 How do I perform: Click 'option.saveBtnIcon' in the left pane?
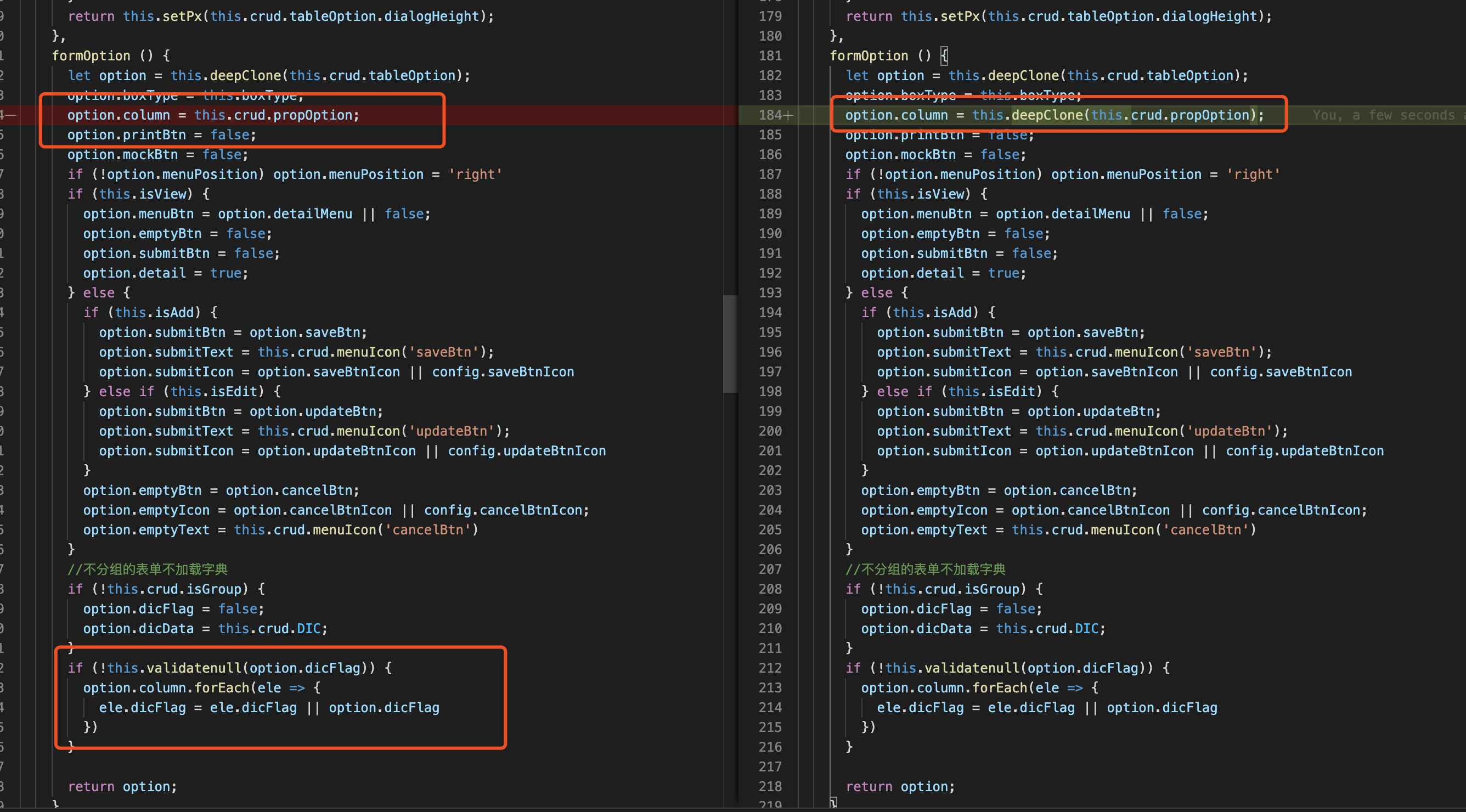(329, 372)
